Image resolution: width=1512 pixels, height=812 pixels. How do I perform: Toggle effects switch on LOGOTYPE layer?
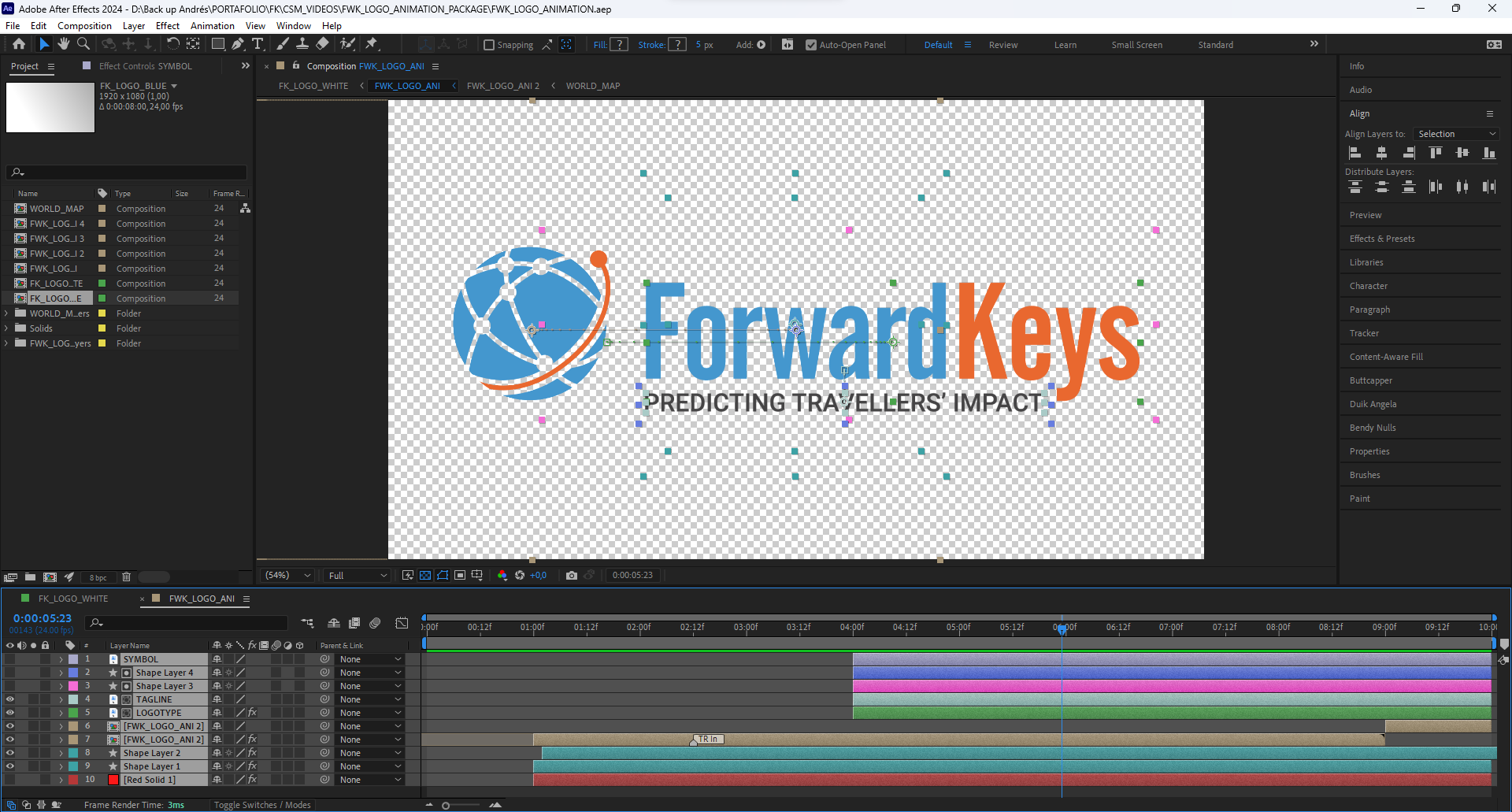click(252, 713)
